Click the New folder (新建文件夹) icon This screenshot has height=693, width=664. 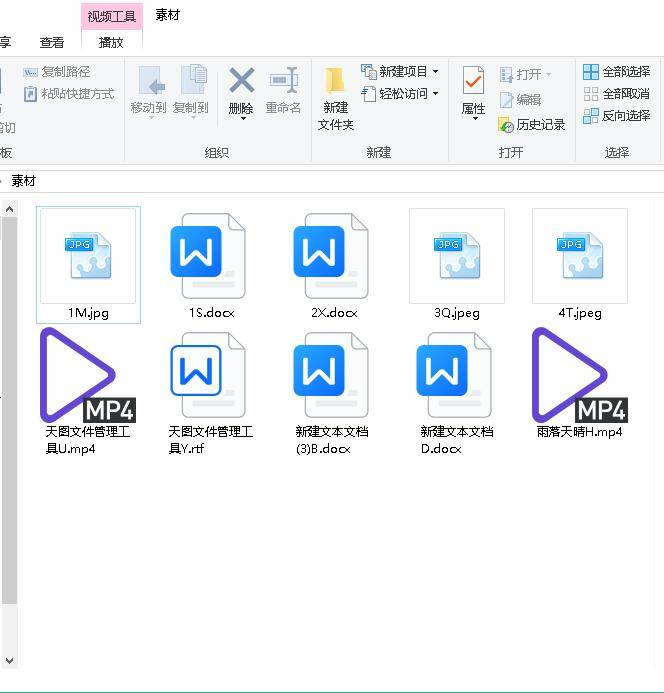[335, 82]
